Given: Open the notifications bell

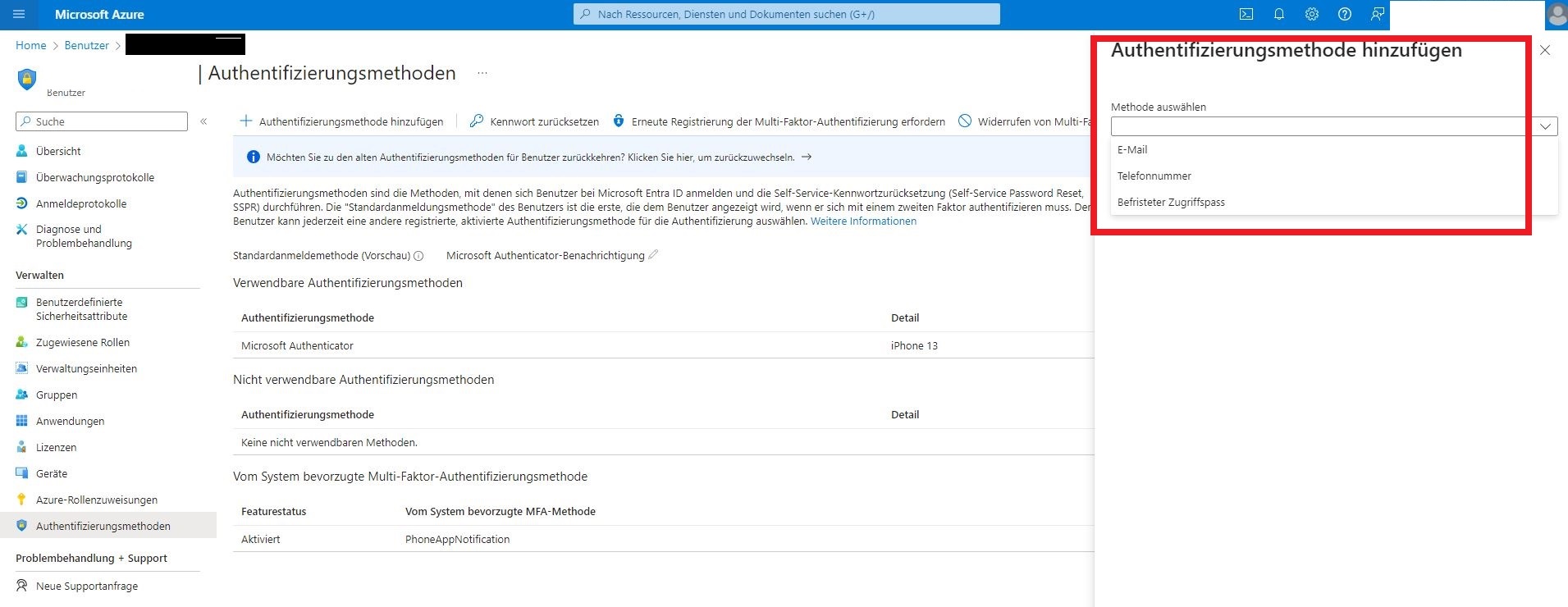Looking at the screenshot, I should pos(1278,14).
